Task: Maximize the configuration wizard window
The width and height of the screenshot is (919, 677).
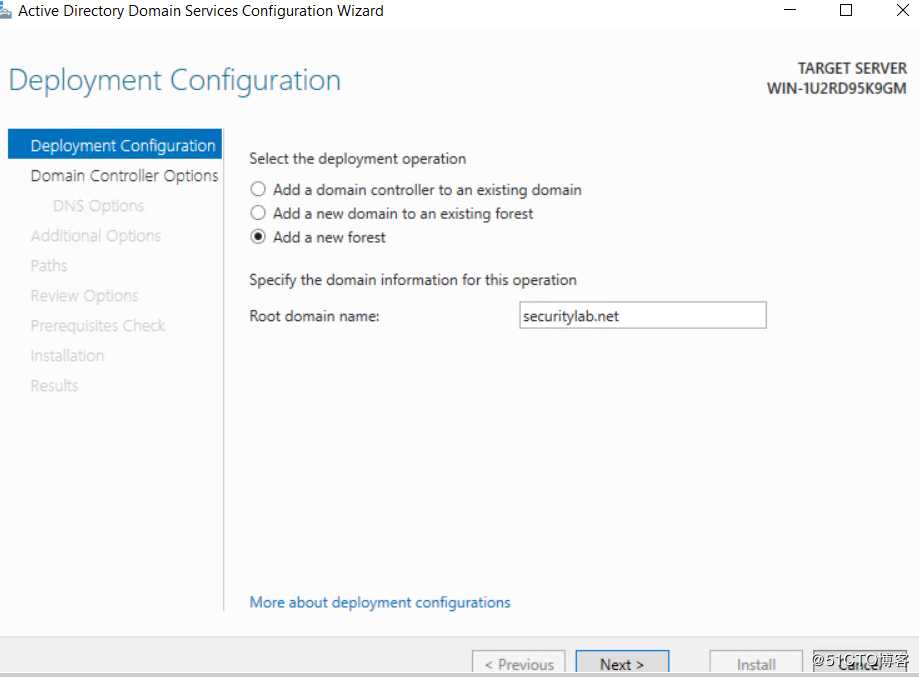Action: pyautogui.click(x=846, y=10)
